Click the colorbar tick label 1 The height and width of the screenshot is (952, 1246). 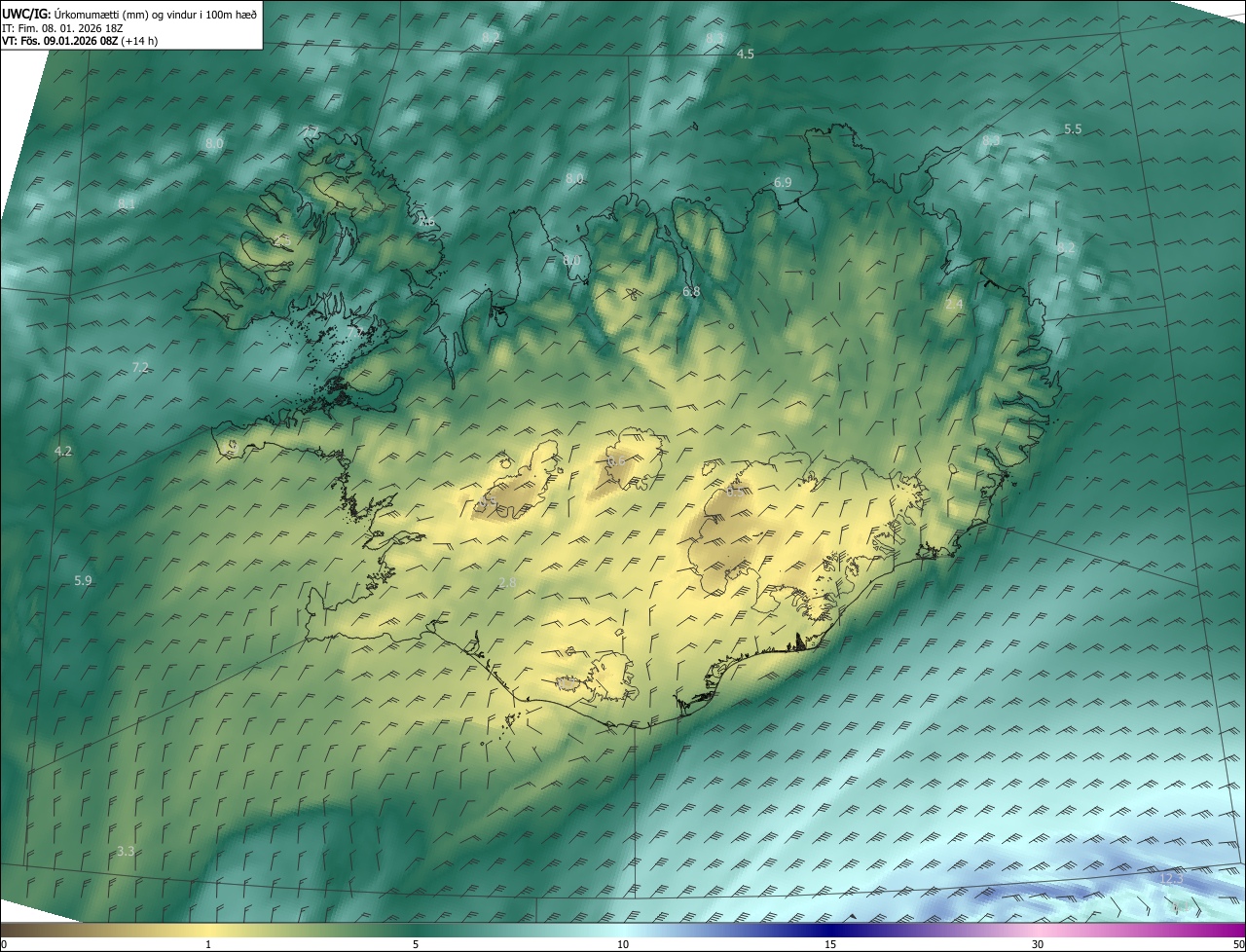pyautogui.click(x=208, y=945)
